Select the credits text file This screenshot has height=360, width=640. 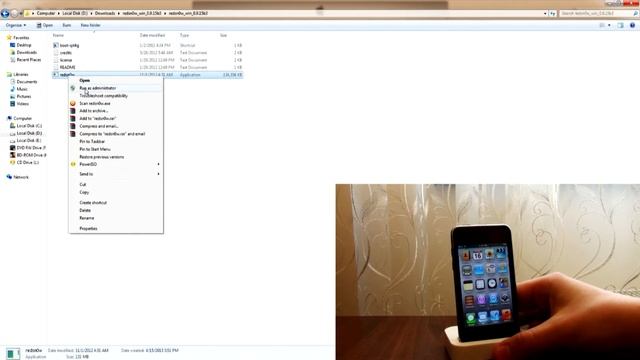point(66,53)
